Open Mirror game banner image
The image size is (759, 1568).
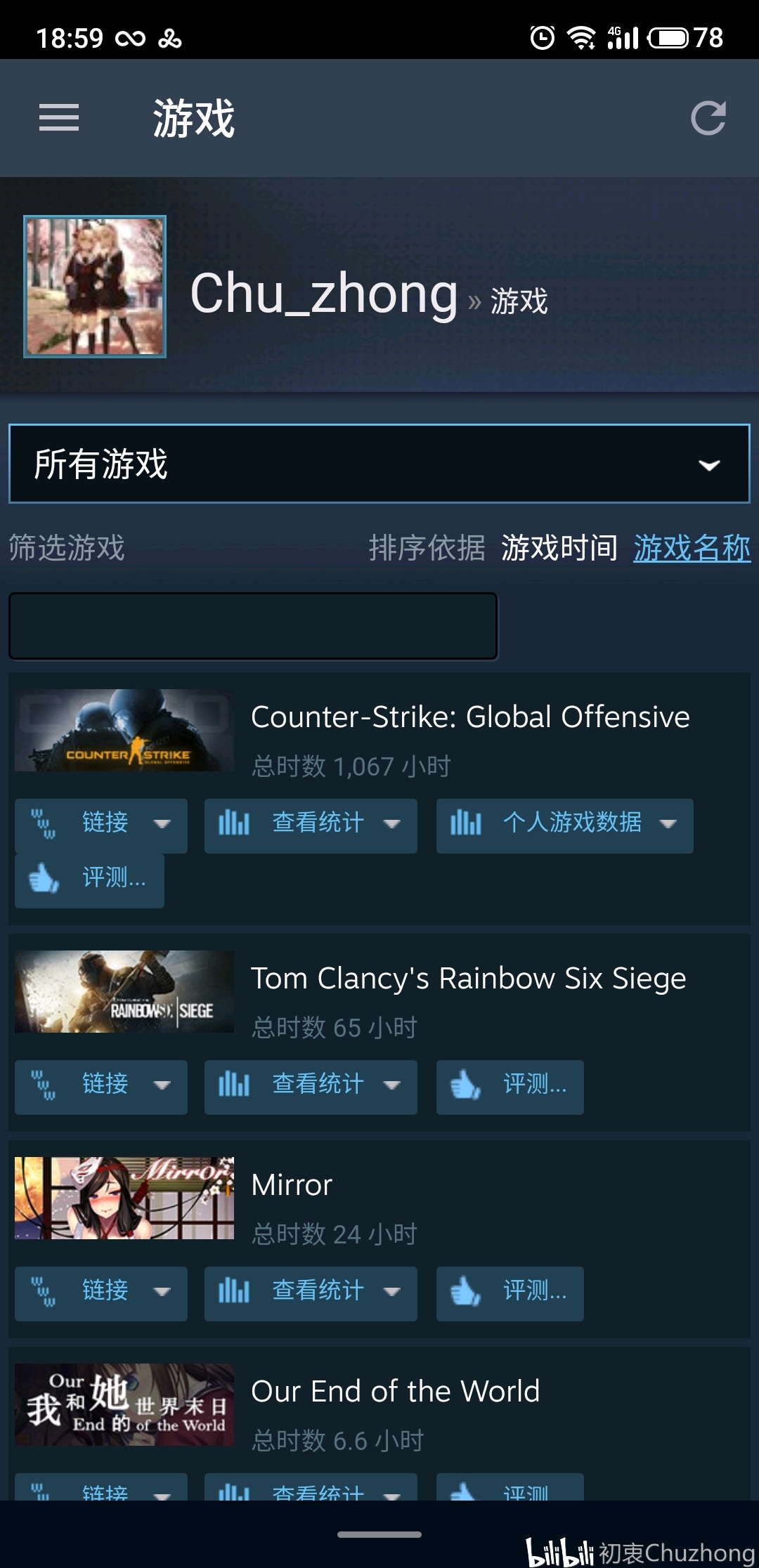point(124,1198)
